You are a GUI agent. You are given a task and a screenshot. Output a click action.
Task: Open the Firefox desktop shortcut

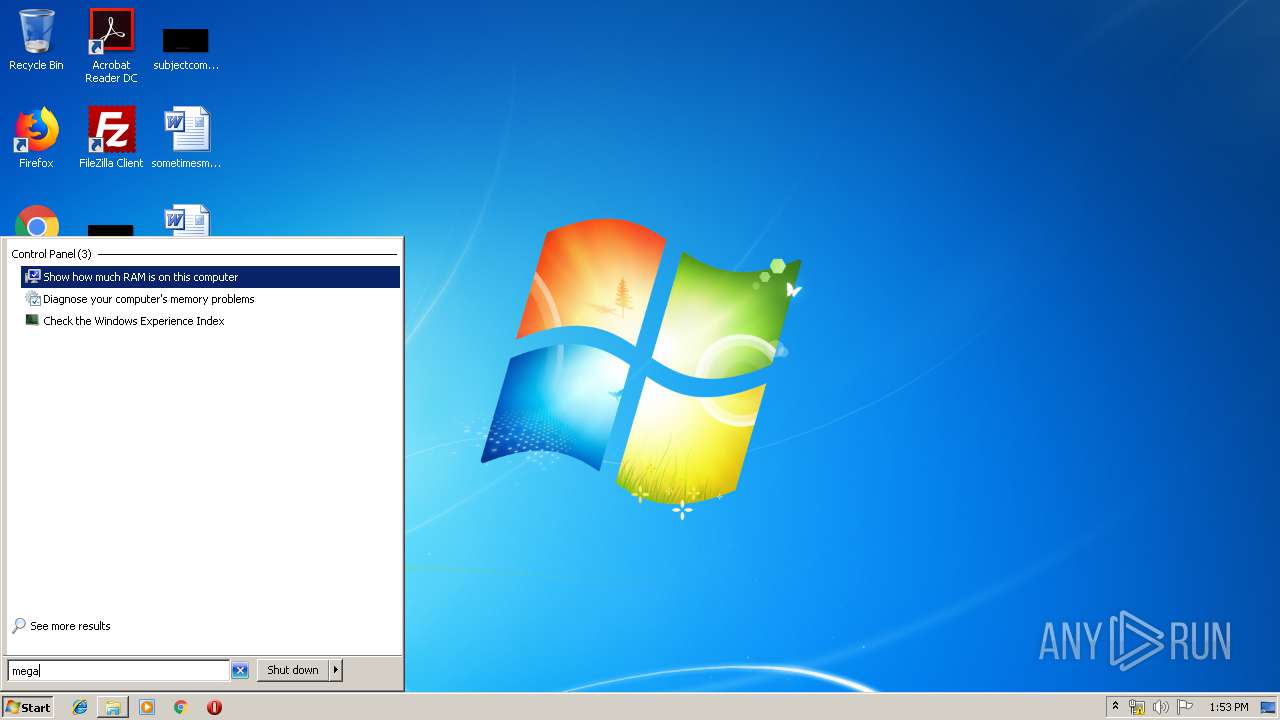[x=36, y=138]
